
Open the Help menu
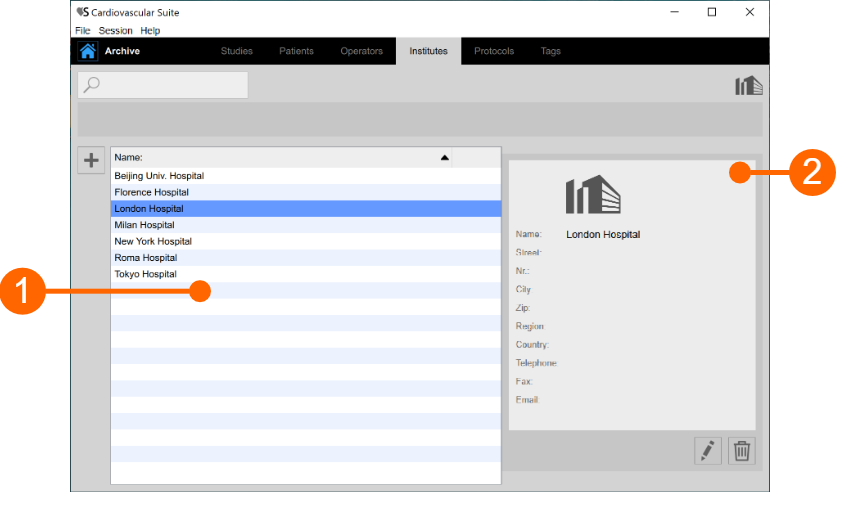[150, 31]
